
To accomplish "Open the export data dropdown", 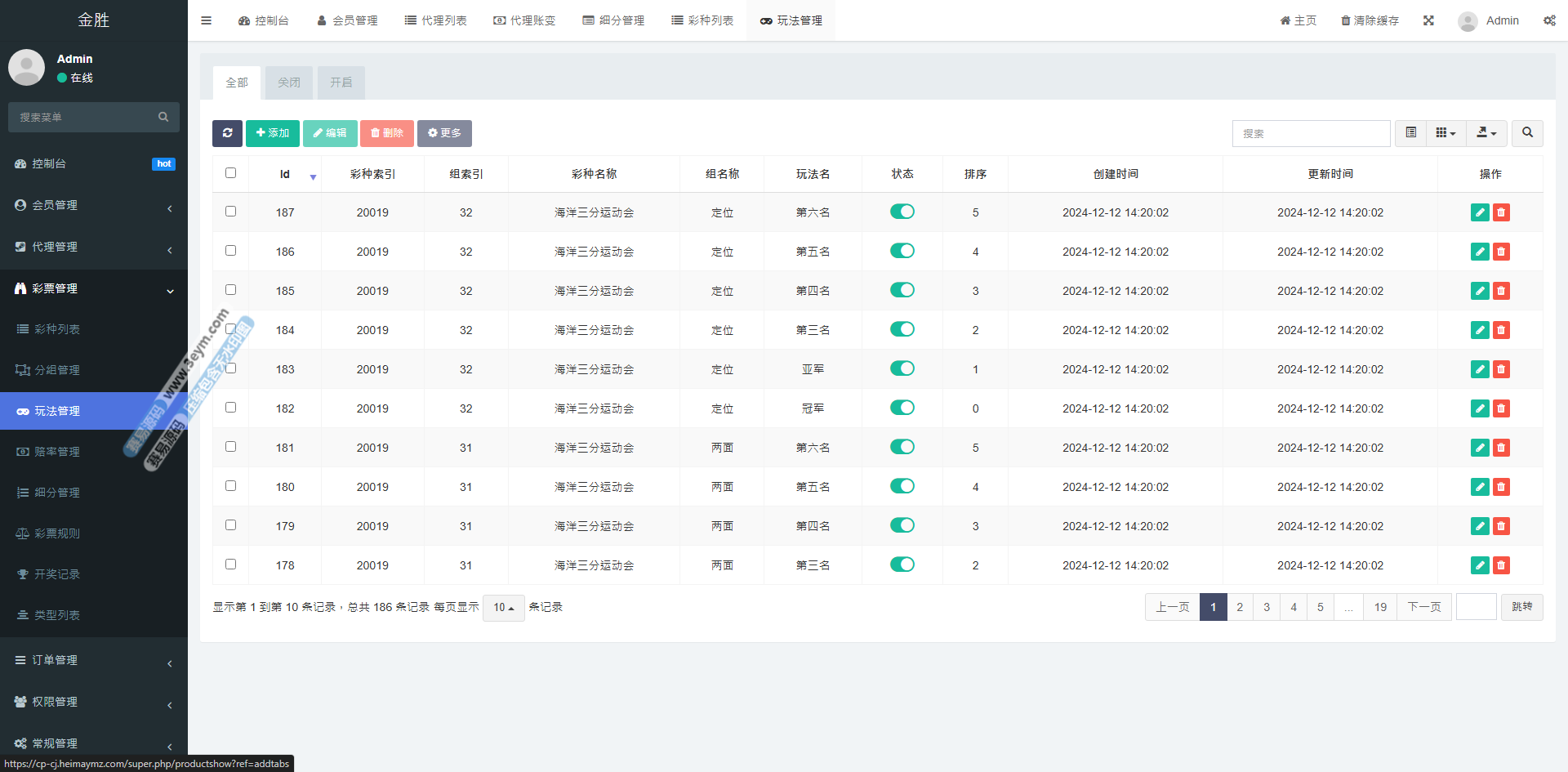I will click(x=1486, y=133).
